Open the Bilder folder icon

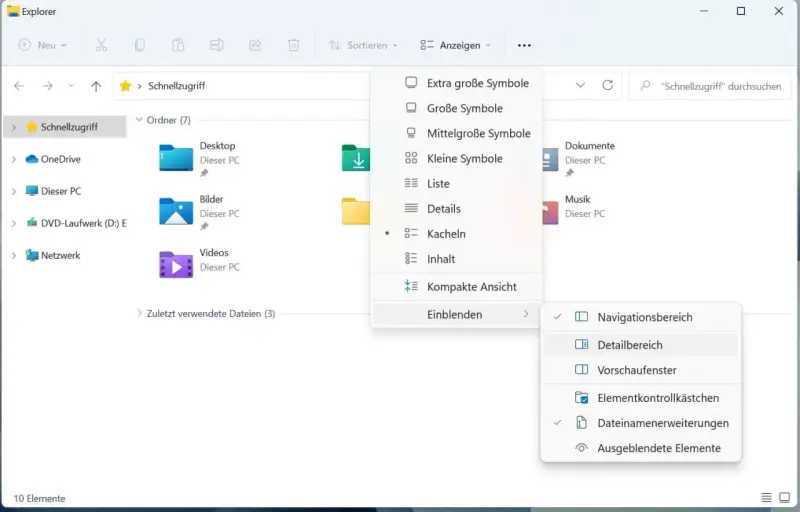[176, 211]
